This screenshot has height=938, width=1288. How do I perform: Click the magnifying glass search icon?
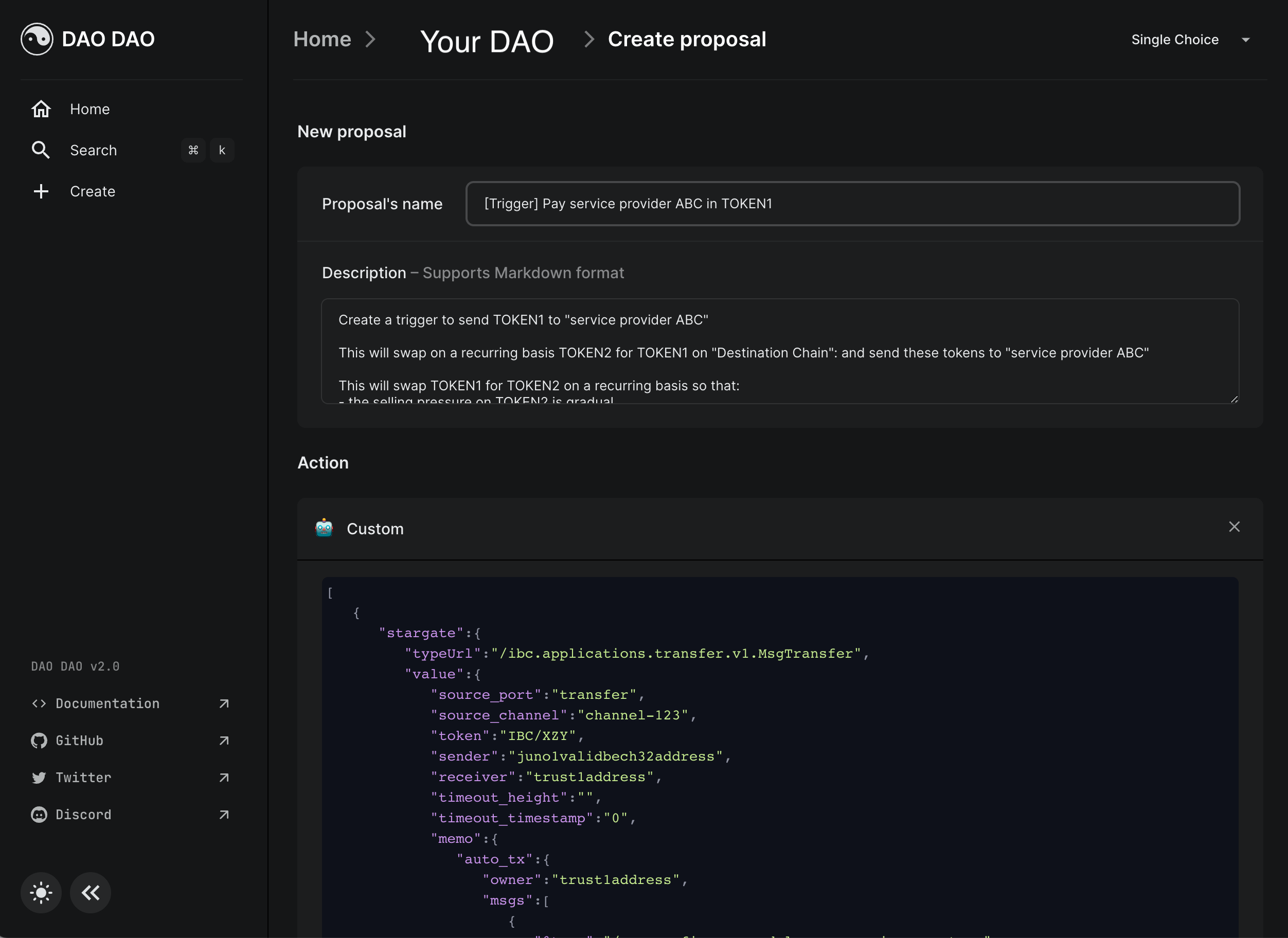click(x=41, y=150)
